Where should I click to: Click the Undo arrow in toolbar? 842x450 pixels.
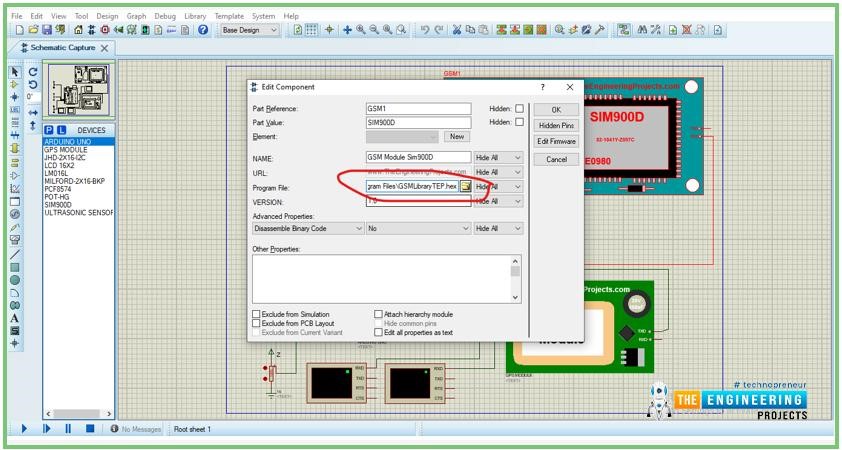(x=425, y=30)
